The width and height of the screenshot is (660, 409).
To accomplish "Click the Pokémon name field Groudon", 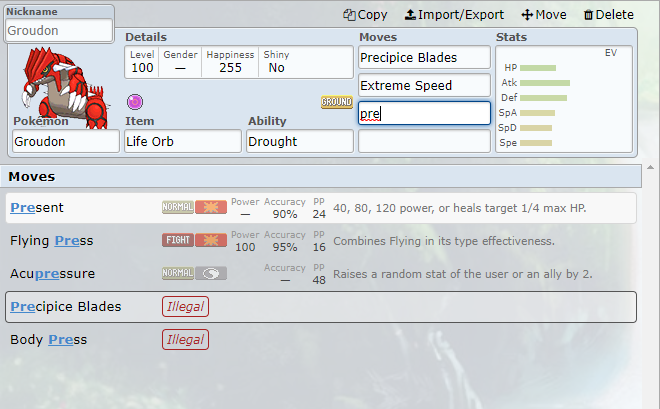I will point(66,141).
